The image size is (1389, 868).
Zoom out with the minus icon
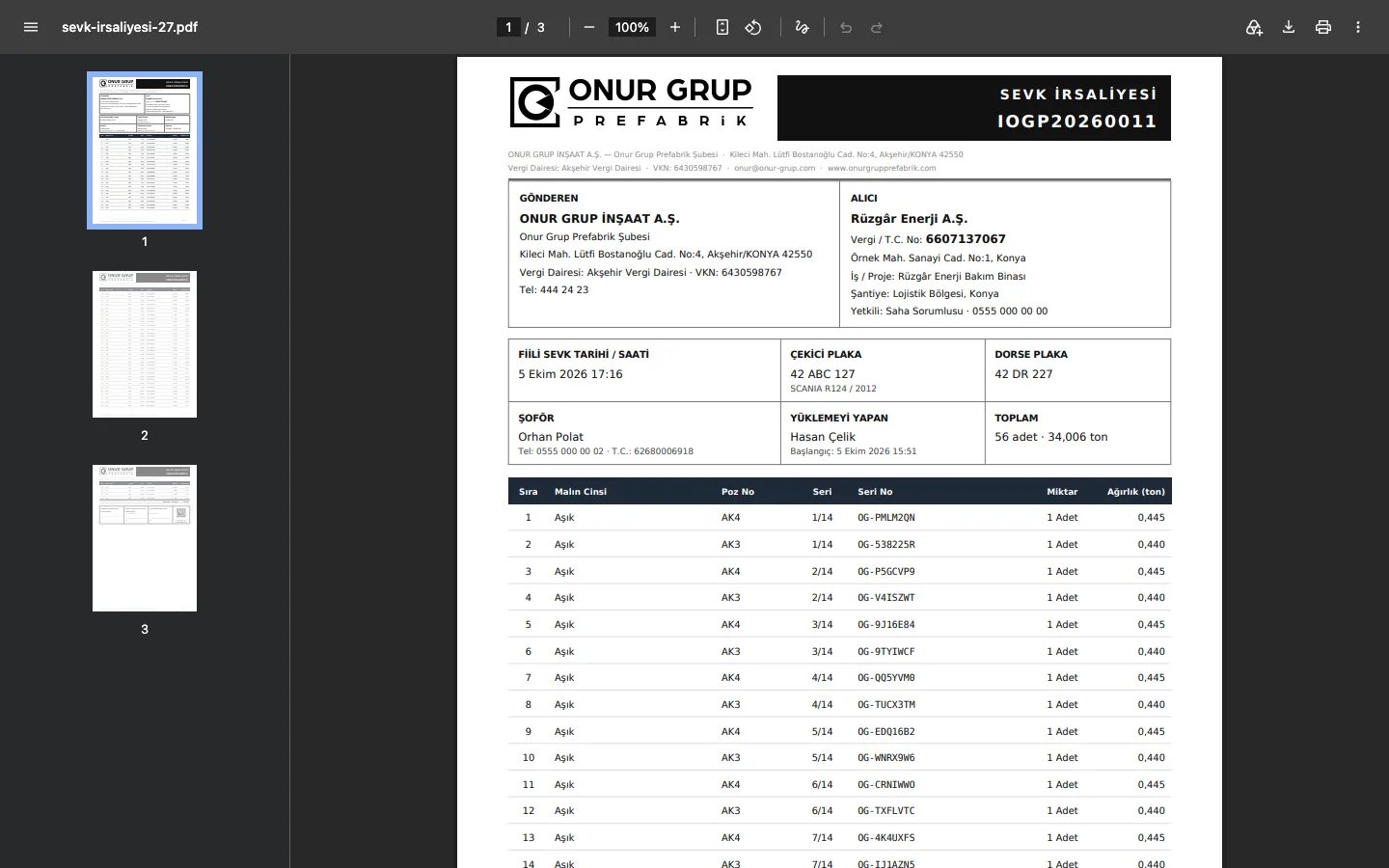pyautogui.click(x=589, y=27)
